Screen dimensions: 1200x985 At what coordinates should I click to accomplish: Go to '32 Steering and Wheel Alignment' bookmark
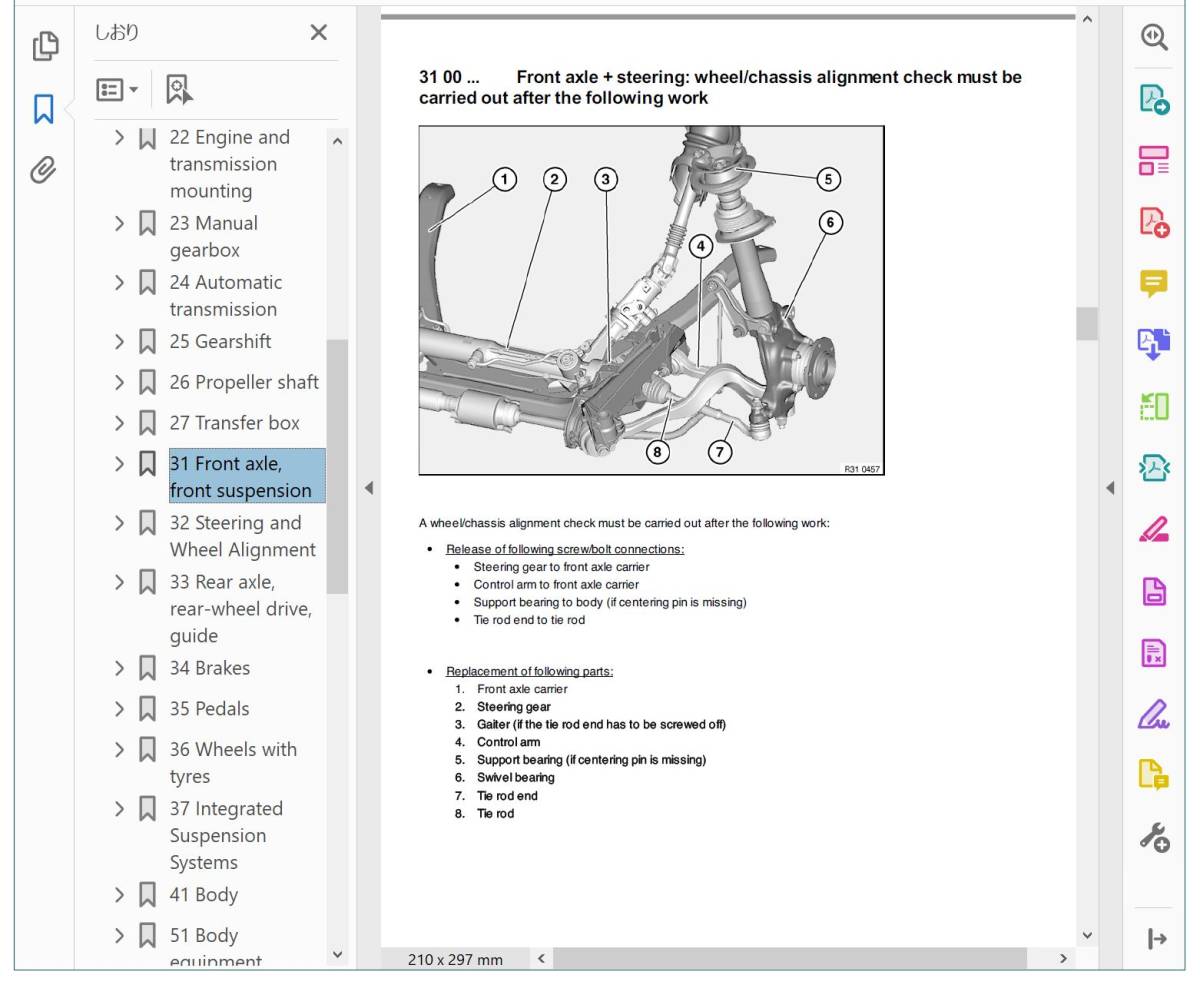tap(242, 536)
